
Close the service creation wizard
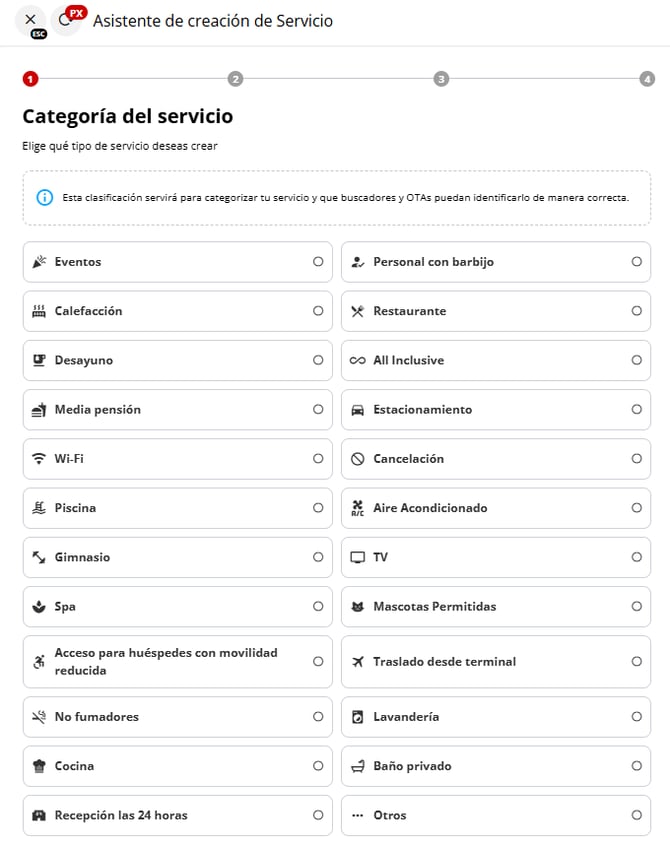click(x=30, y=20)
